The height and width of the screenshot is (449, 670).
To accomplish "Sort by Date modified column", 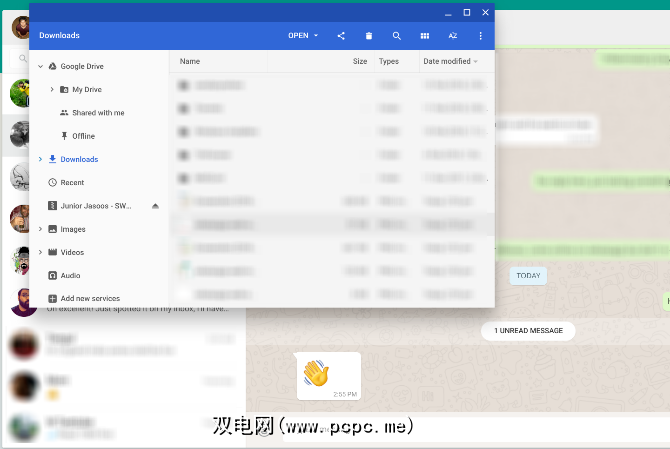I will pos(447,61).
